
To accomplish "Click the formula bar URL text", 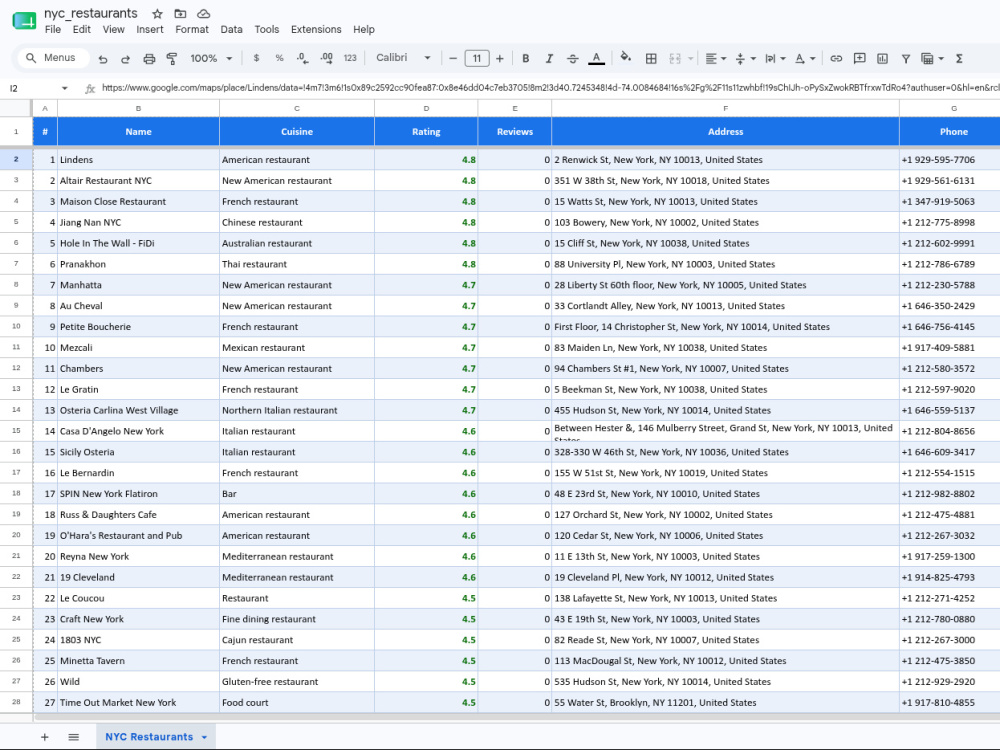I will click(x=550, y=88).
